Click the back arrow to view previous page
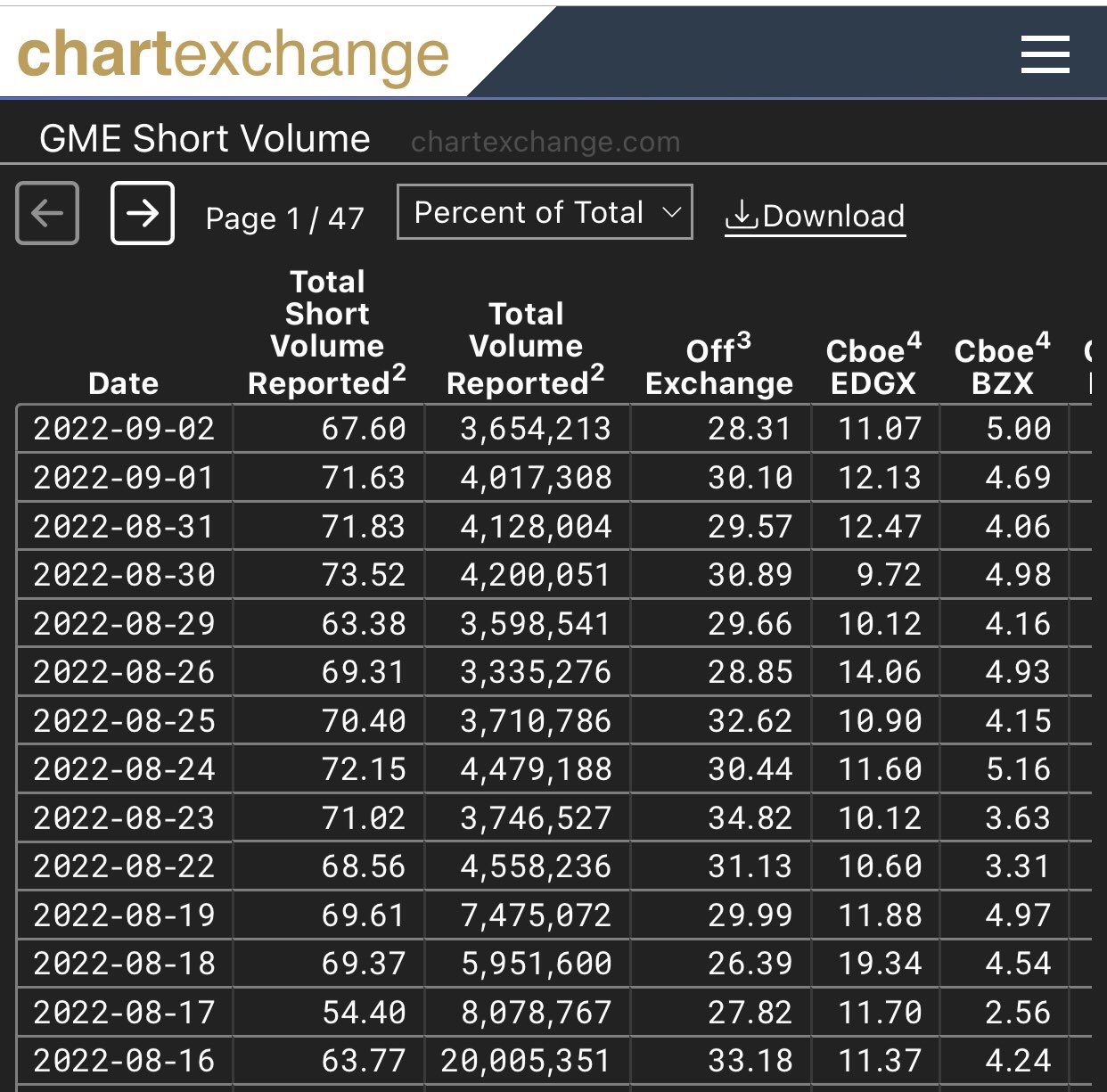Viewport: 1107px width, 1092px height. click(46, 212)
